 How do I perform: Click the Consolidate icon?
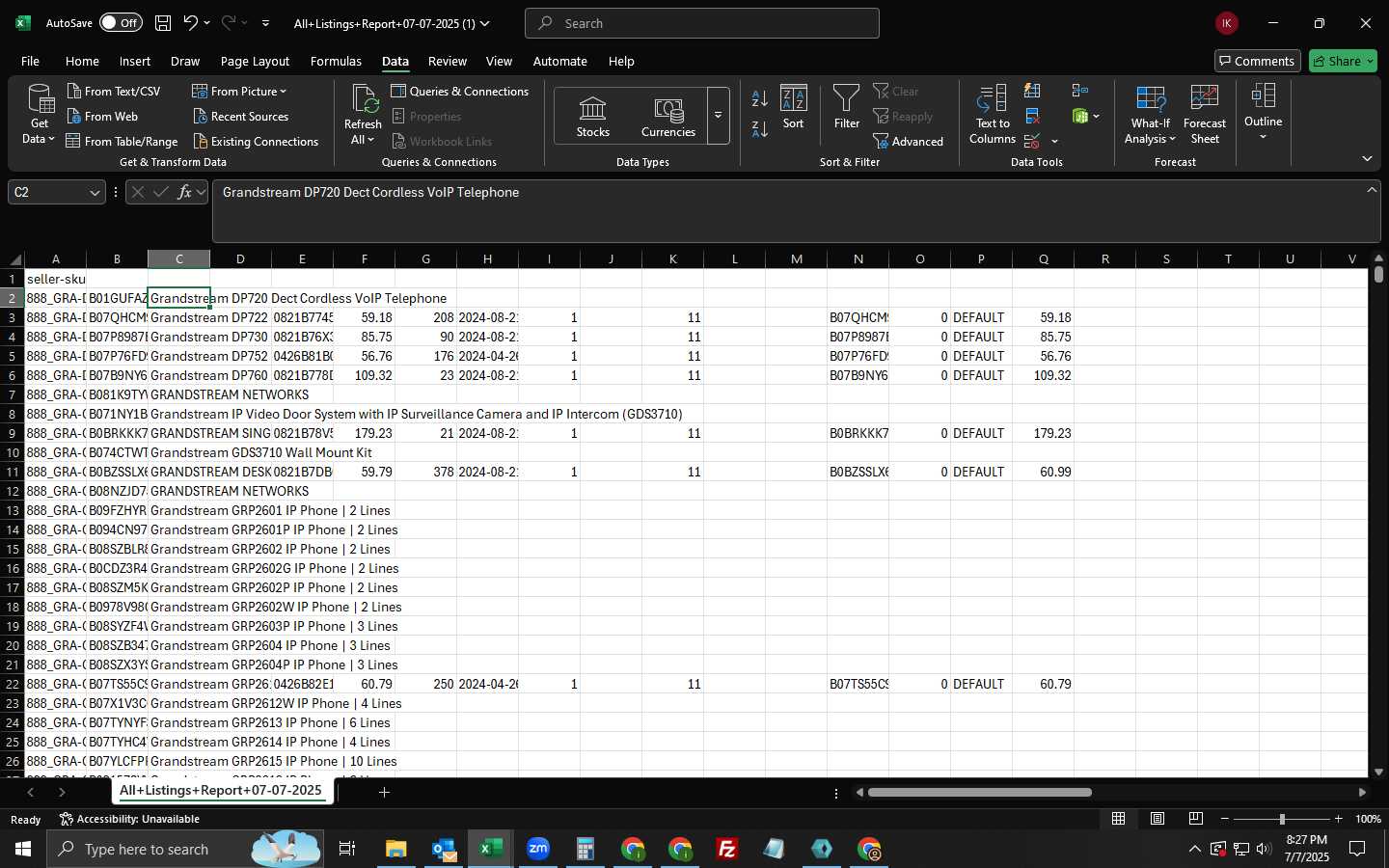pos(1079,91)
